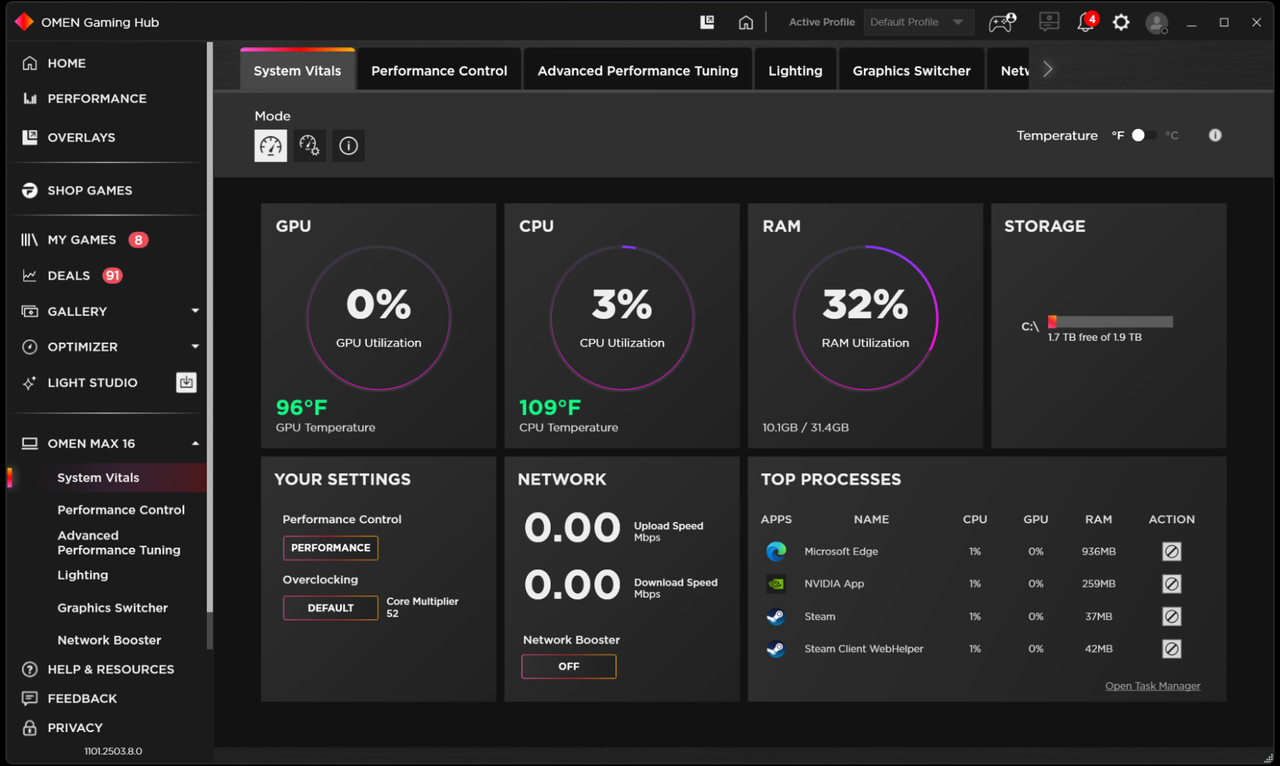Expand the Gallery sidebar section
Image resolution: width=1280 pixels, height=766 pixels.
click(195, 311)
